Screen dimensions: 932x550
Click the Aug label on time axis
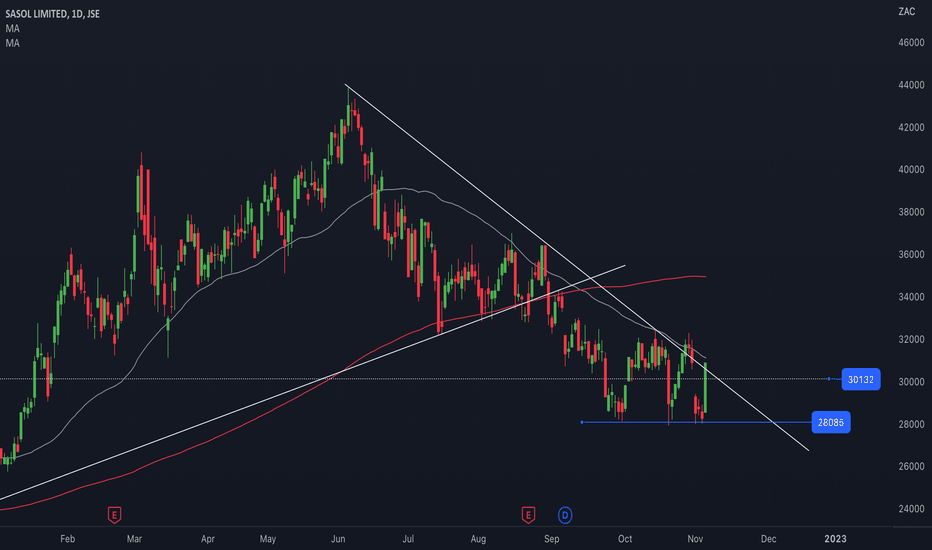(x=478, y=539)
